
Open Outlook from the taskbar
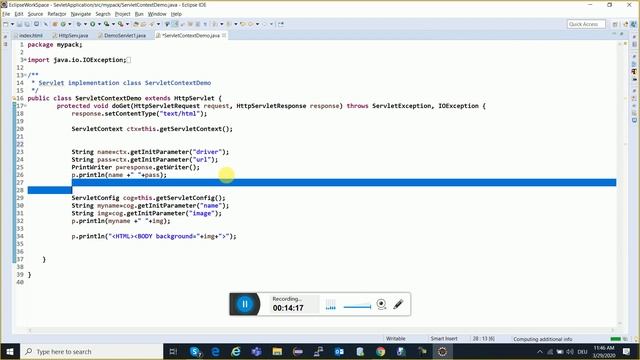339,351
